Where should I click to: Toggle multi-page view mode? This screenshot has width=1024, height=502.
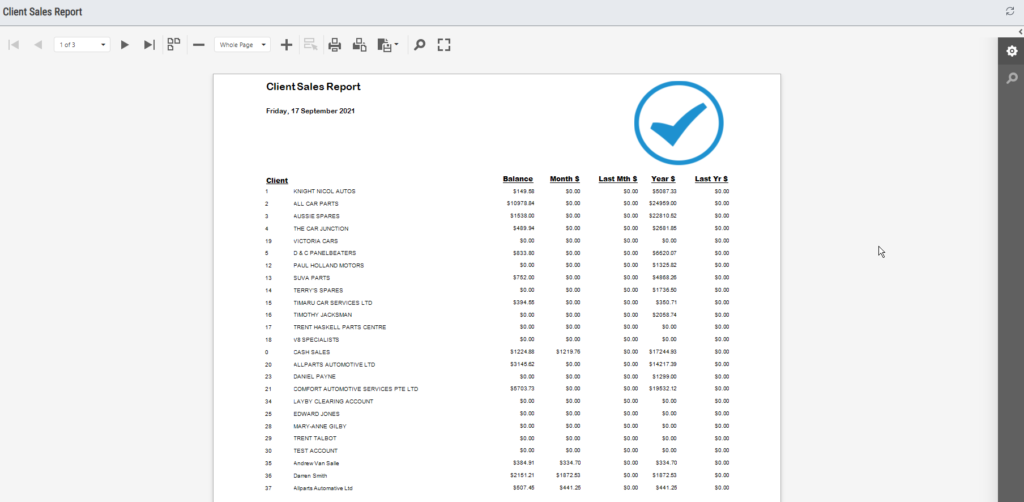point(174,44)
